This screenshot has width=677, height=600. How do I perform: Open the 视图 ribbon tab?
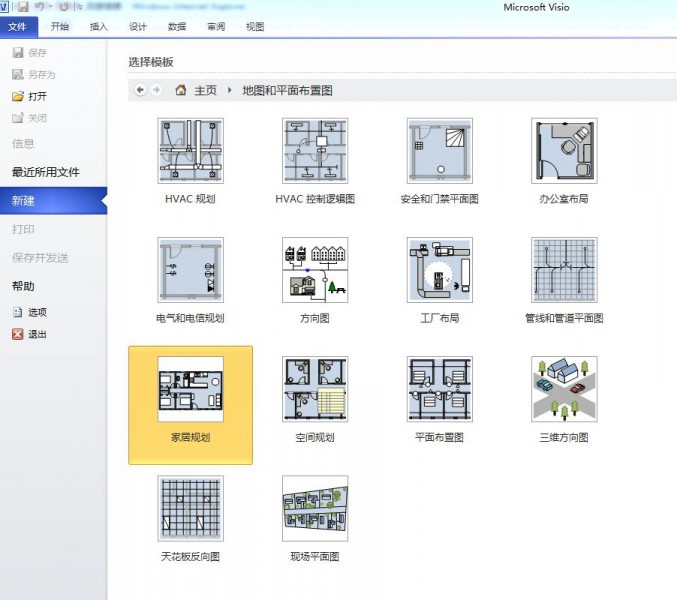pyautogui.click(x=255, y=27)
